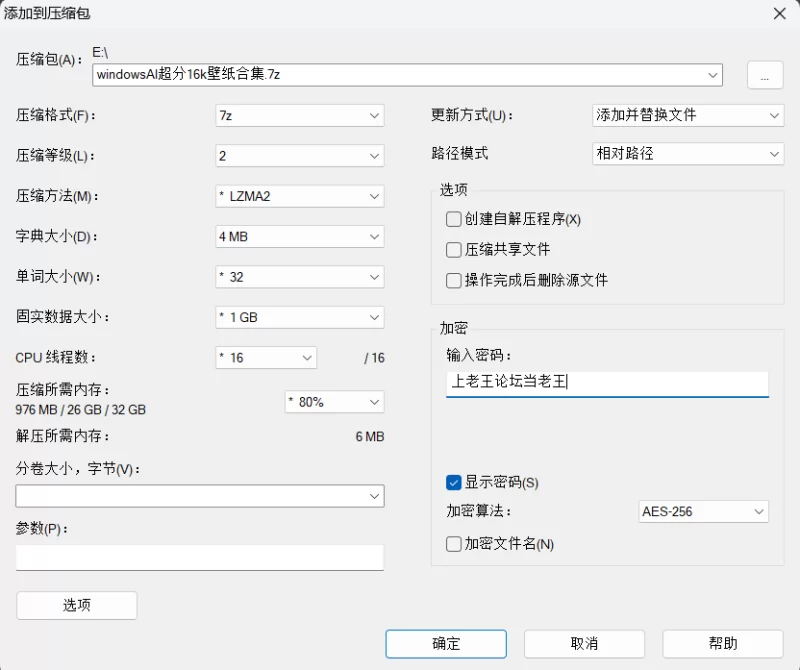The height and width of the screenshot is (670, 800).
Task: Click the password input field
Action: click(607, 383)
